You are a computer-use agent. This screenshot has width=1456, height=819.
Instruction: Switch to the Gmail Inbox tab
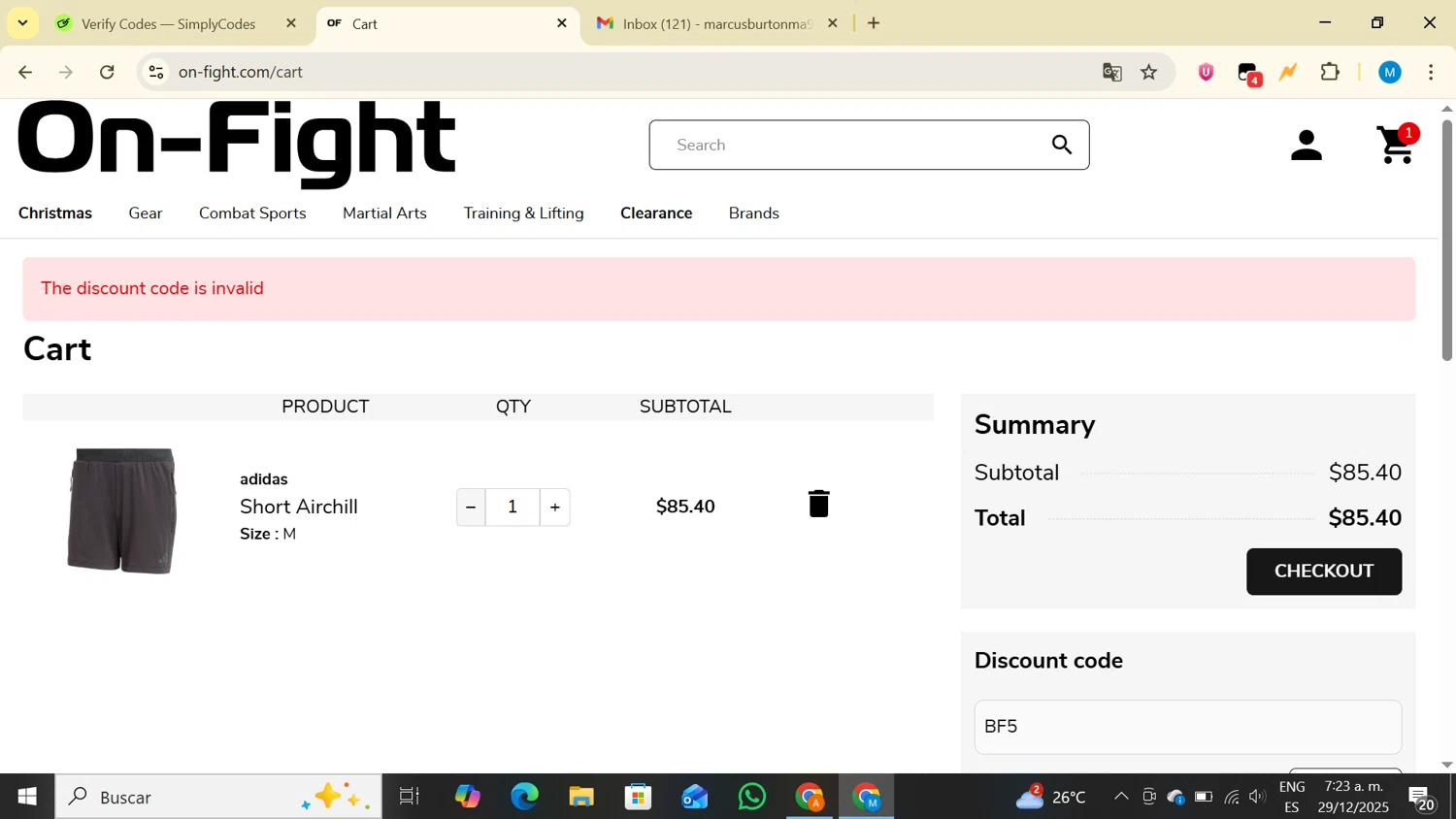click(x=716, y=23)
